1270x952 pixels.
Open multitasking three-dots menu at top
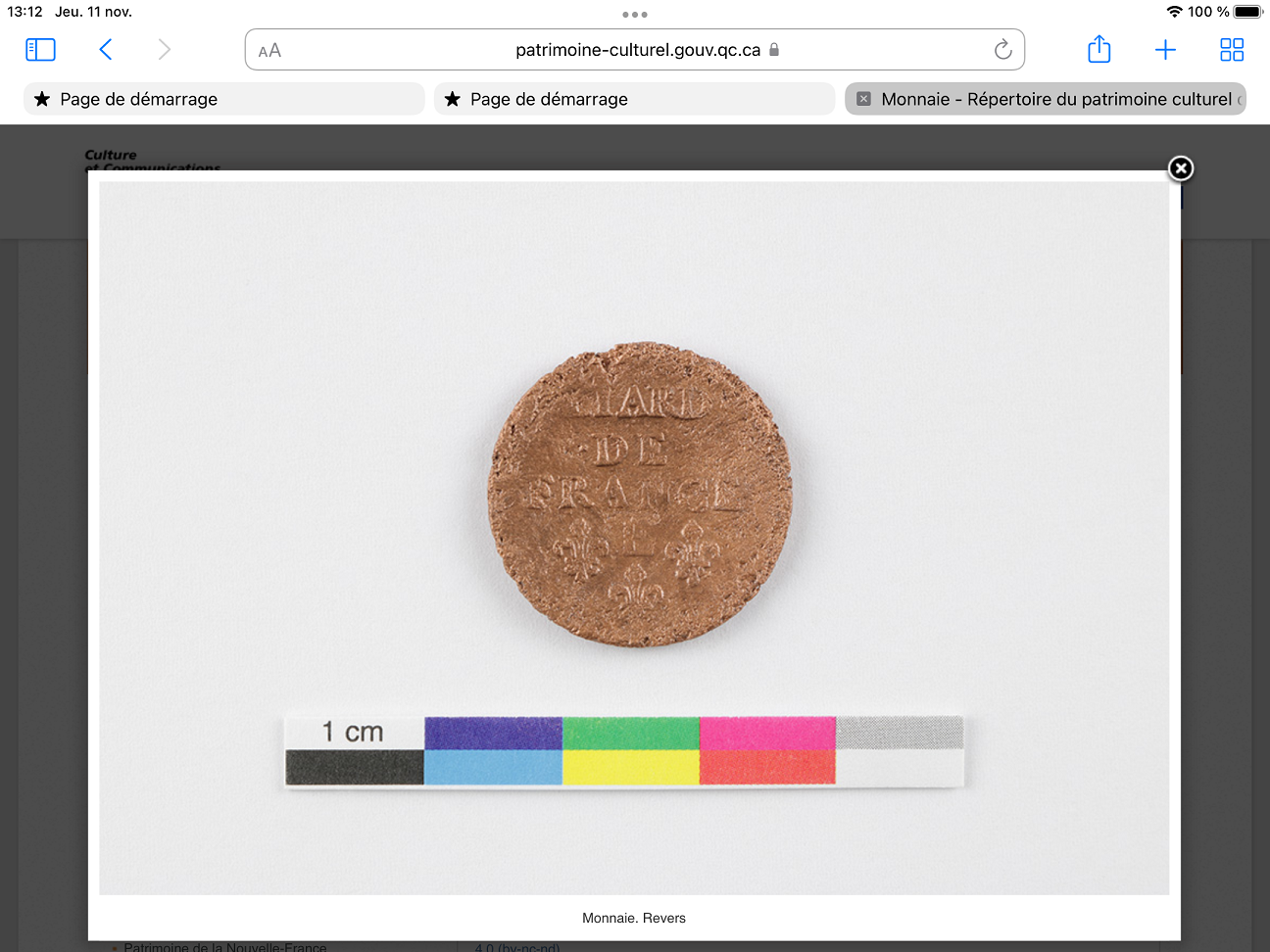pos(635,15)
